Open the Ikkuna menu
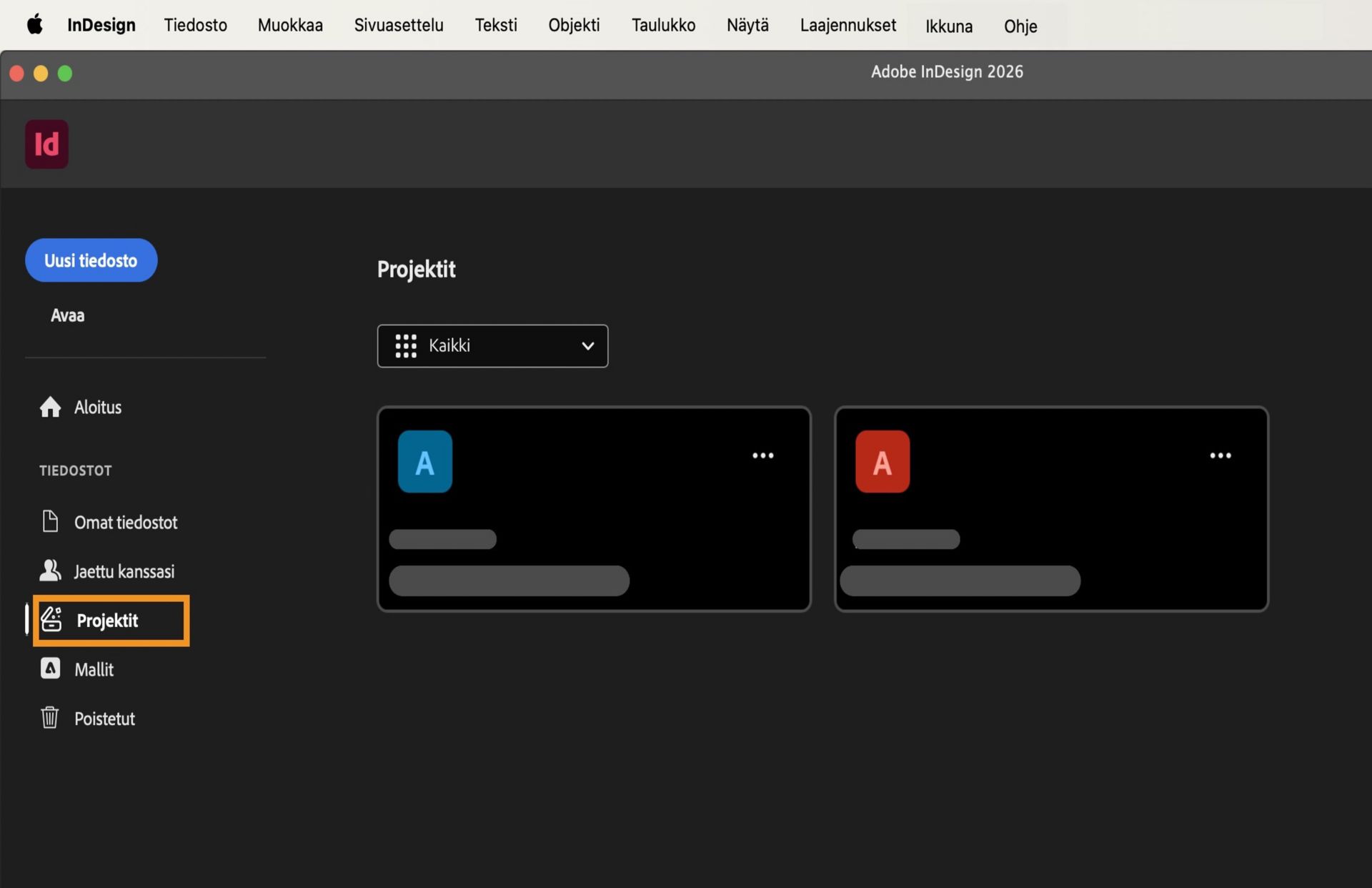This screenshot has width=1372, height=888. tap(948, 26)
